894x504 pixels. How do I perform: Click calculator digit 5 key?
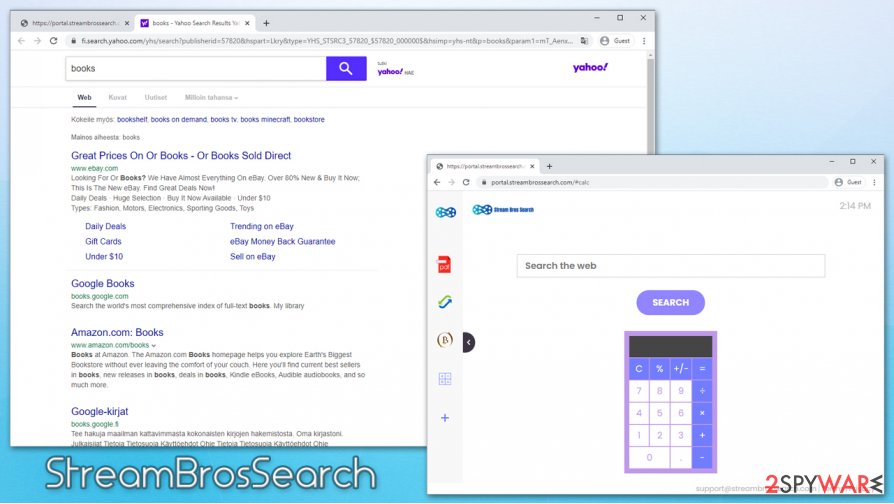660,413
